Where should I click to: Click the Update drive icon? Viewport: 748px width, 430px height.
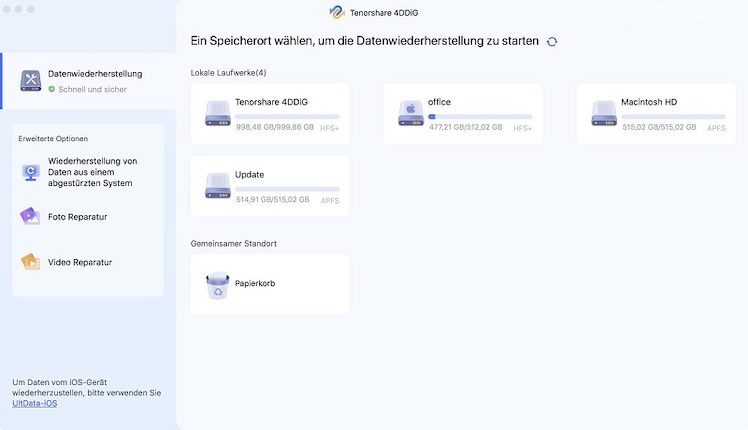[217, 185]
